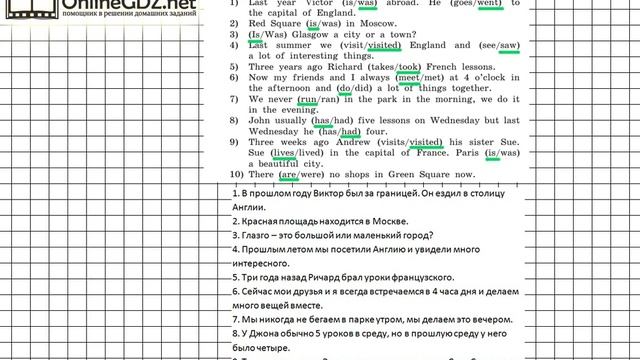The image size is (640, 360).
Task: Click the line 'a lot of interesting things.'
Action: click(x=311, y=56)
